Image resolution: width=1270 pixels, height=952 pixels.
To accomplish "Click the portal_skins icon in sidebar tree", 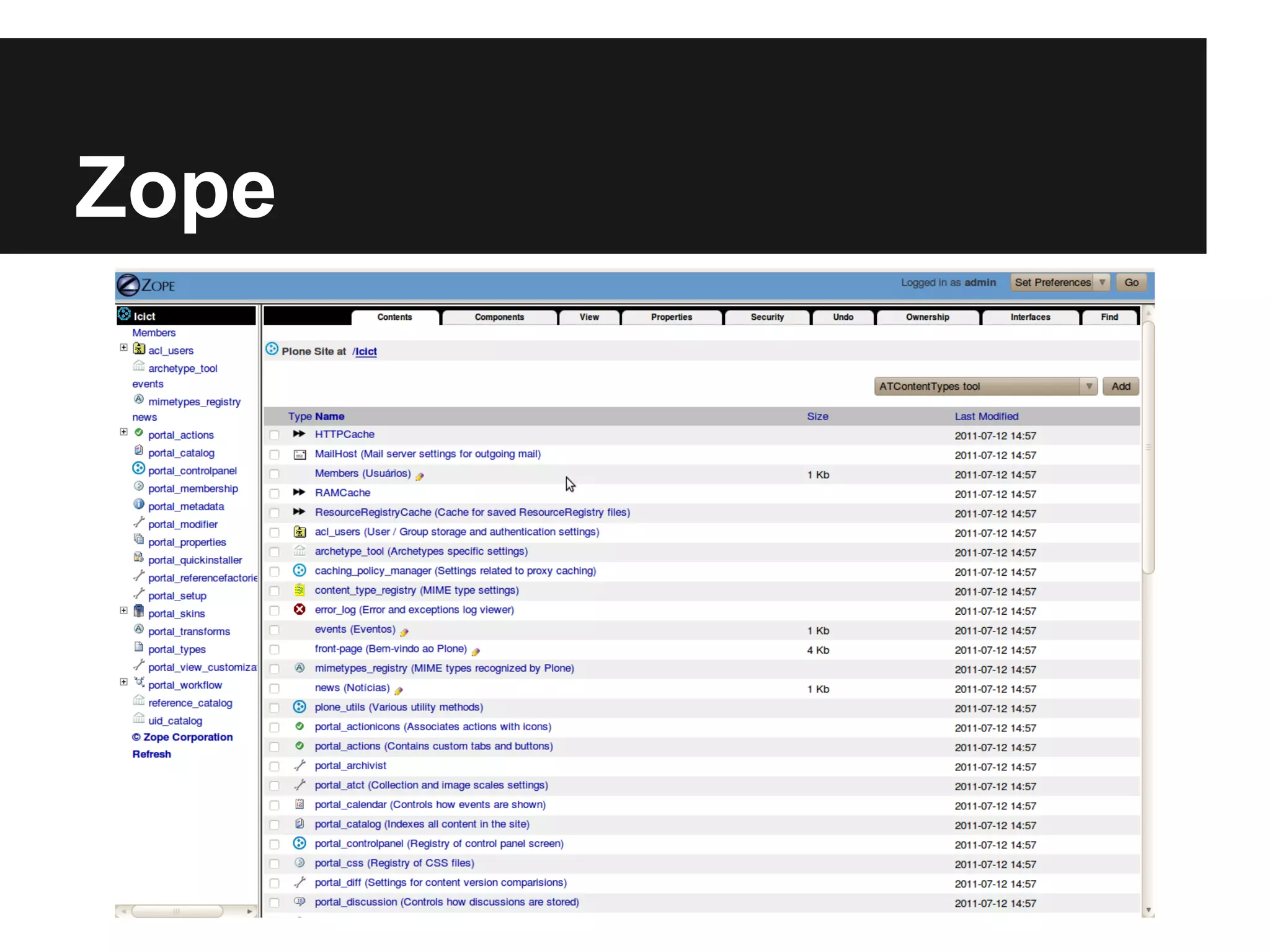I will [139, 612].
